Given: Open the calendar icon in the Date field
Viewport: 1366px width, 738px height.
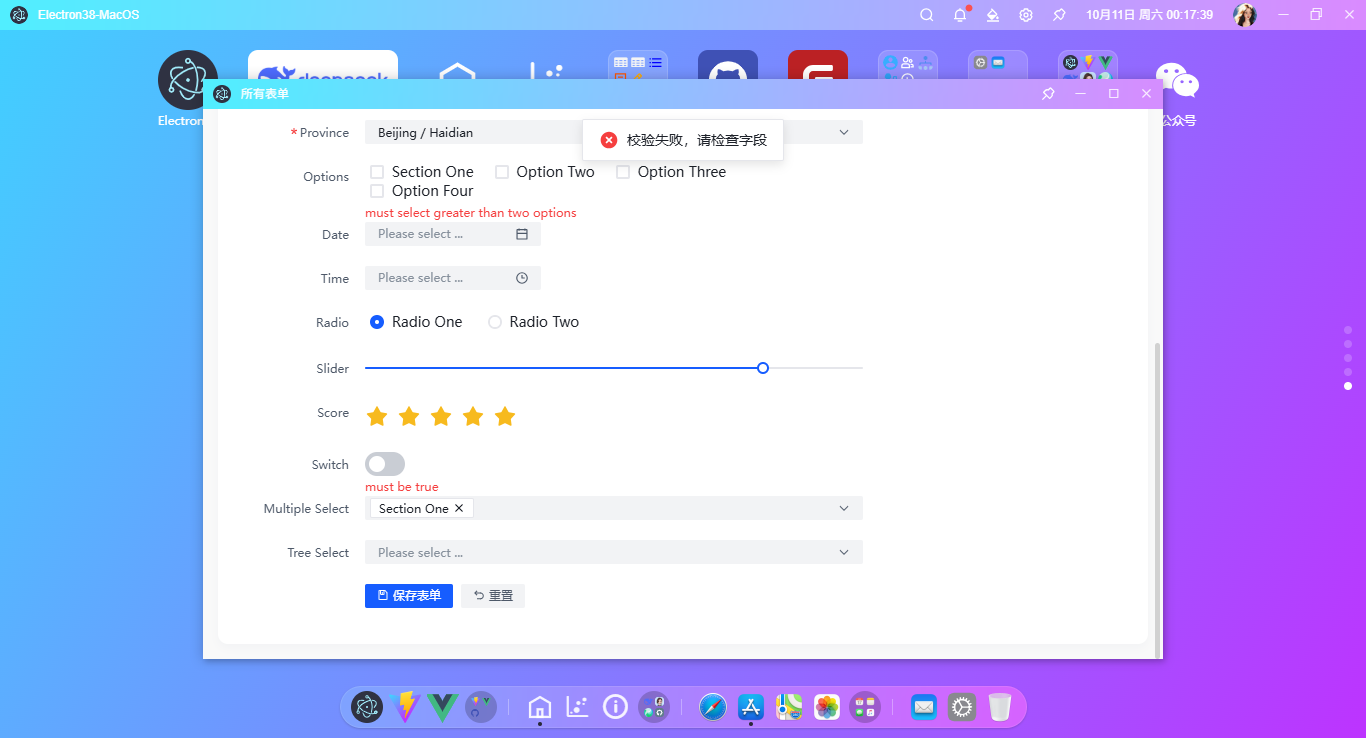Looking at the screenshot, I should (522, 233).
